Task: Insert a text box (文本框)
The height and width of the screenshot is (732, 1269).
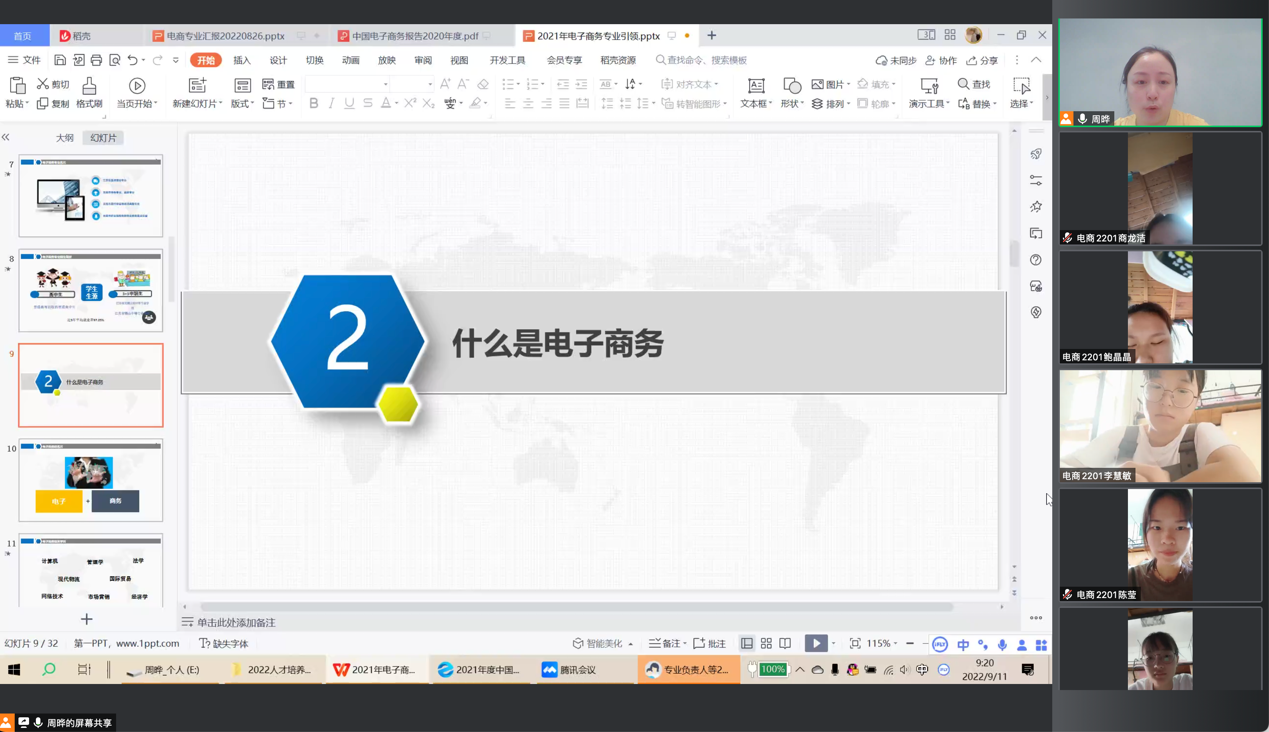Action: point(756,86)
